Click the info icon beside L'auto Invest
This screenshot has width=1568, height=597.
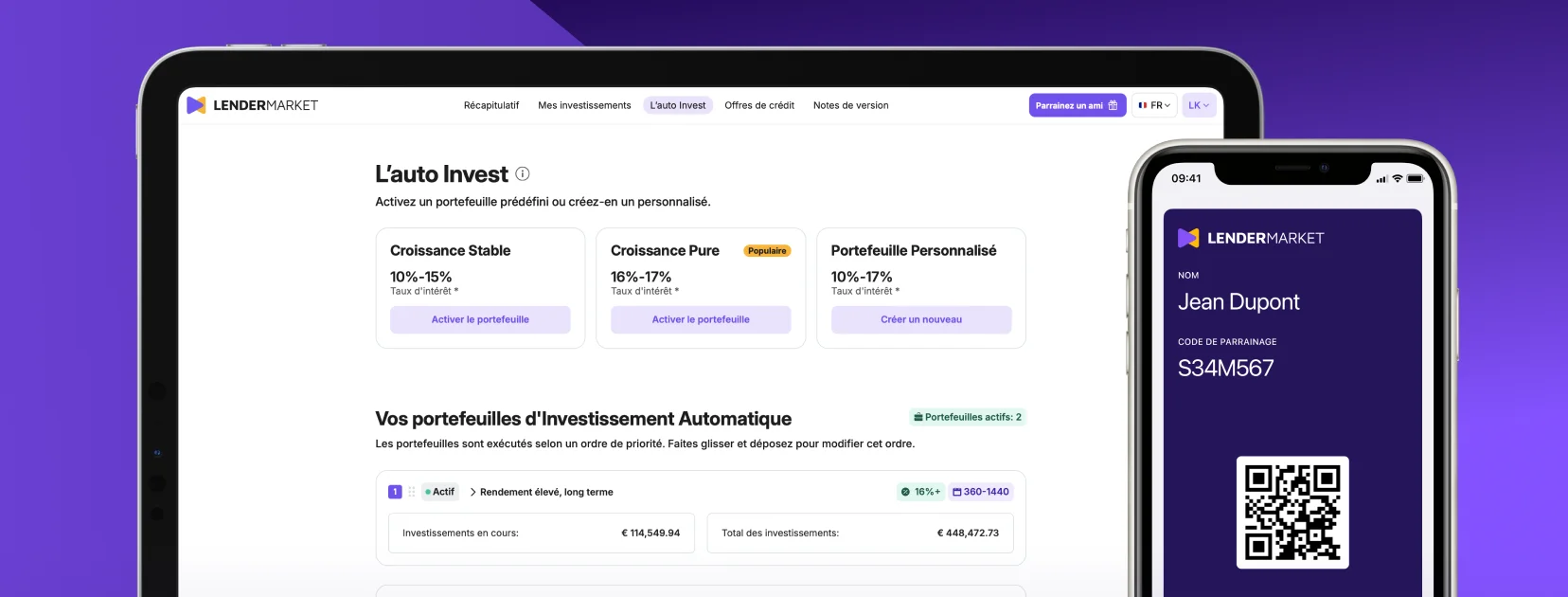[523, 173]
